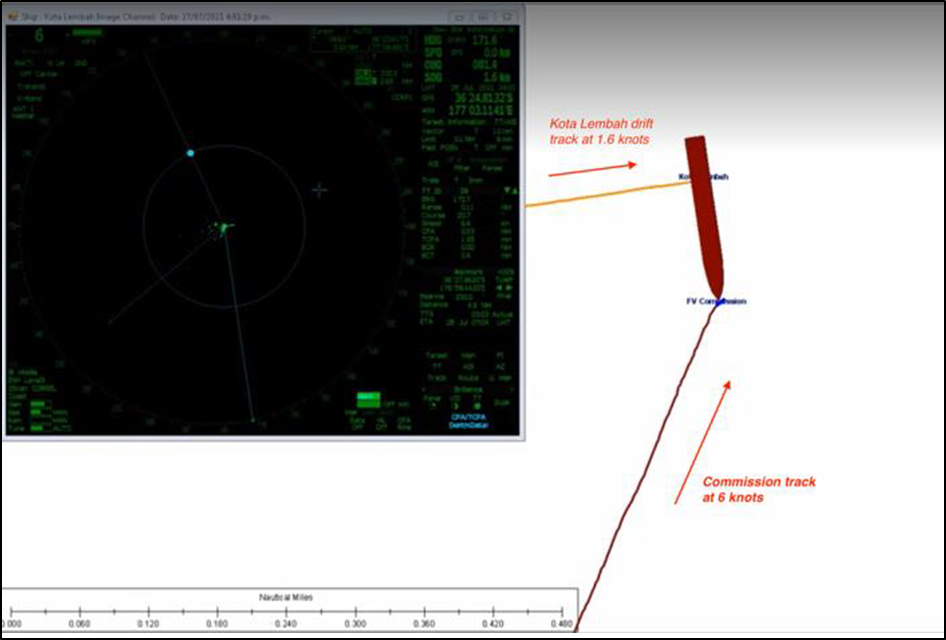The width and height of the screenshot is (946, 640).
Task: Open the parallel index (PI) function
Action: pos(502,355)
